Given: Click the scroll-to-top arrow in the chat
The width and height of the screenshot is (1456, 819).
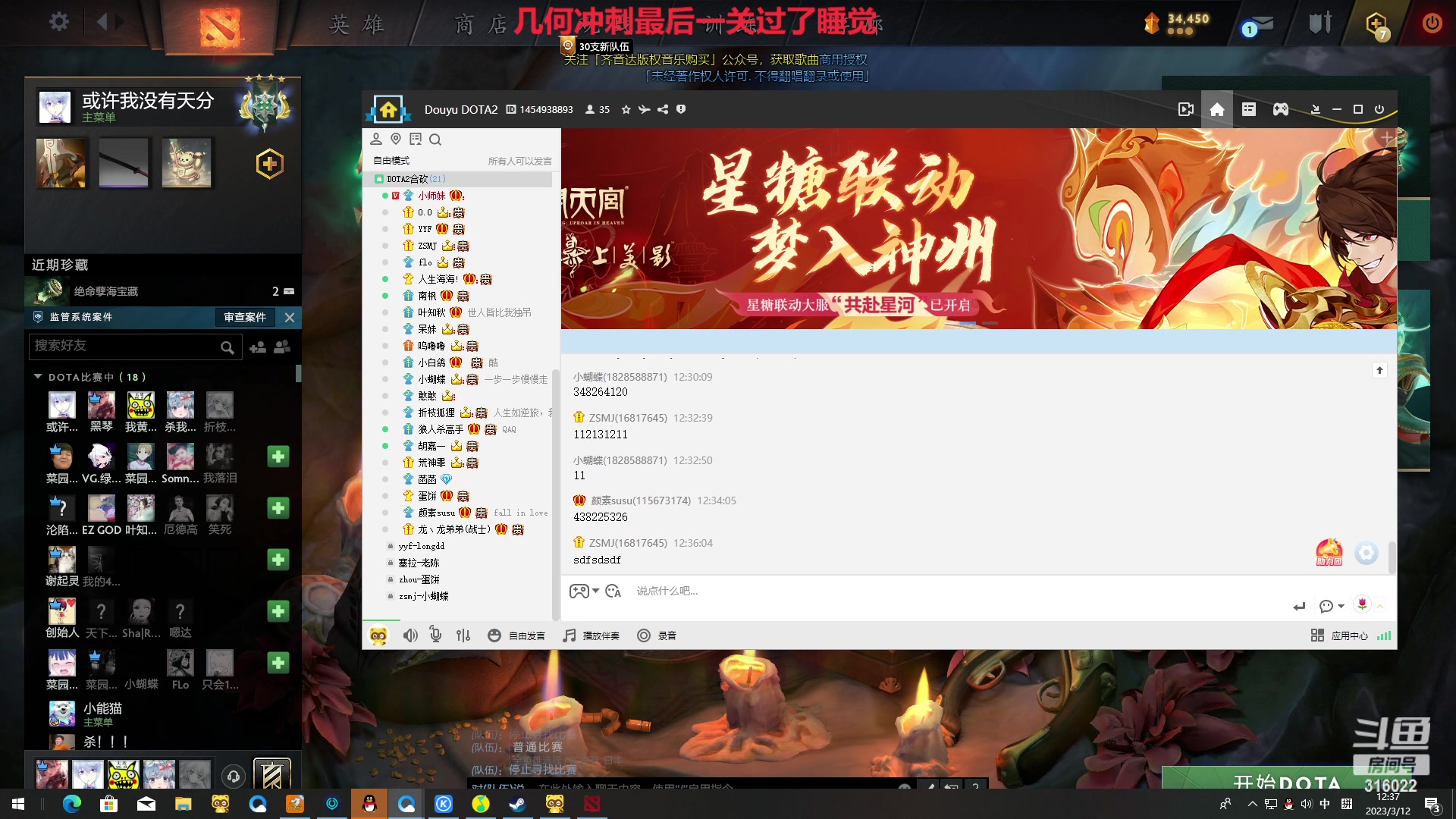Looking at the screenshot, I should point(1379,370).
